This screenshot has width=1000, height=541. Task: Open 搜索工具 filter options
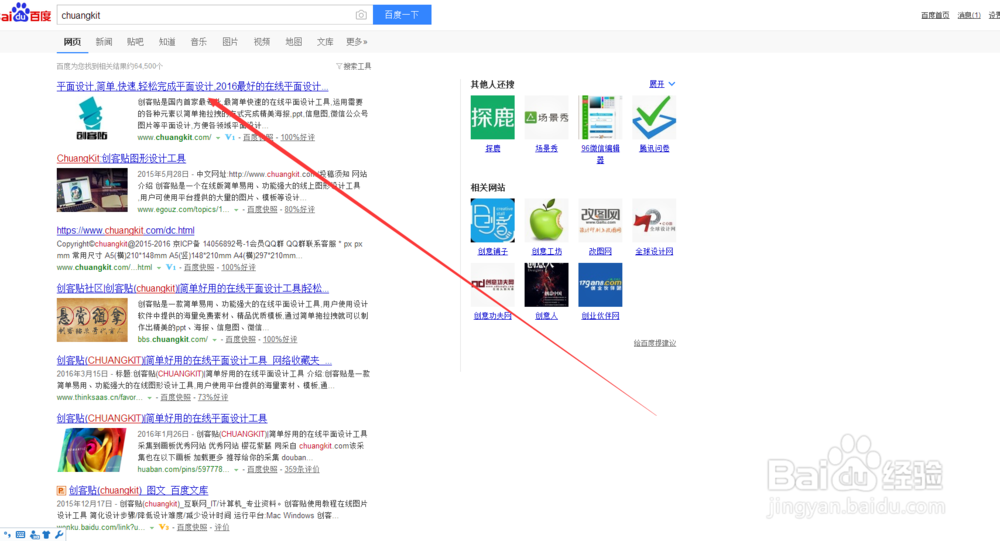coord(353,66)
